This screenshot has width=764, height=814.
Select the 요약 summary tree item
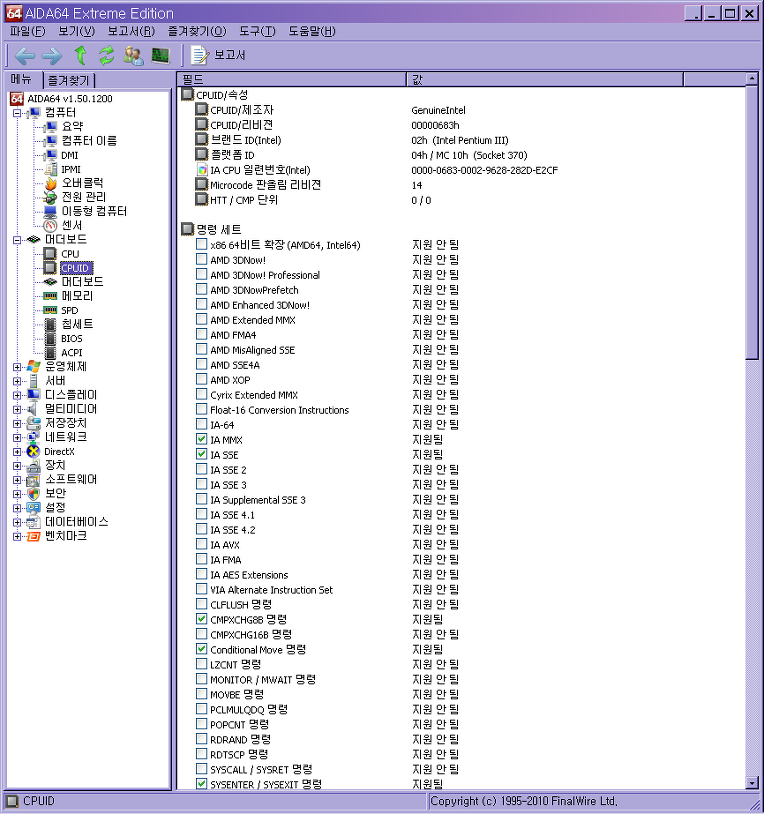72,127
